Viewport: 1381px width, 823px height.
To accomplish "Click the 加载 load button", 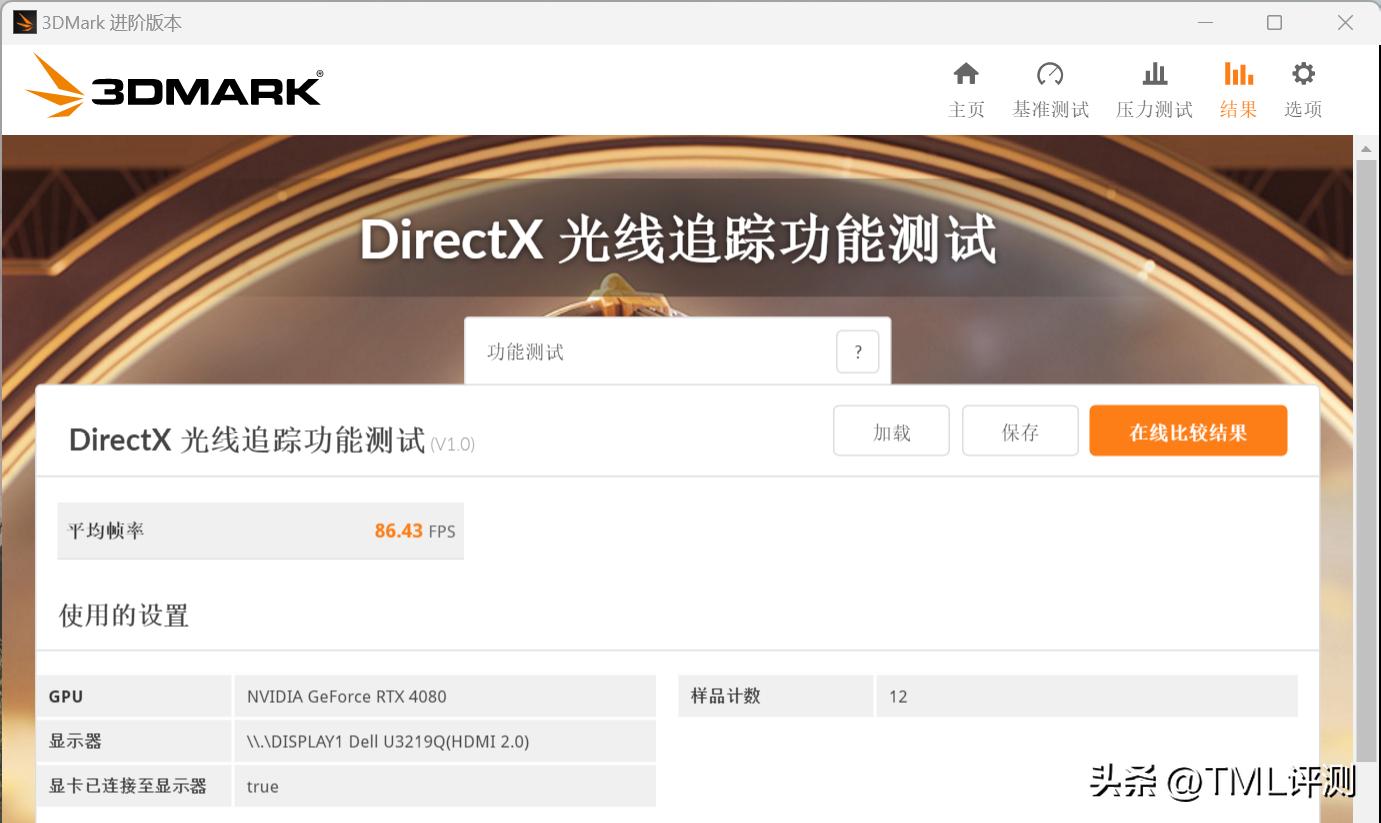I will (891, 431).
